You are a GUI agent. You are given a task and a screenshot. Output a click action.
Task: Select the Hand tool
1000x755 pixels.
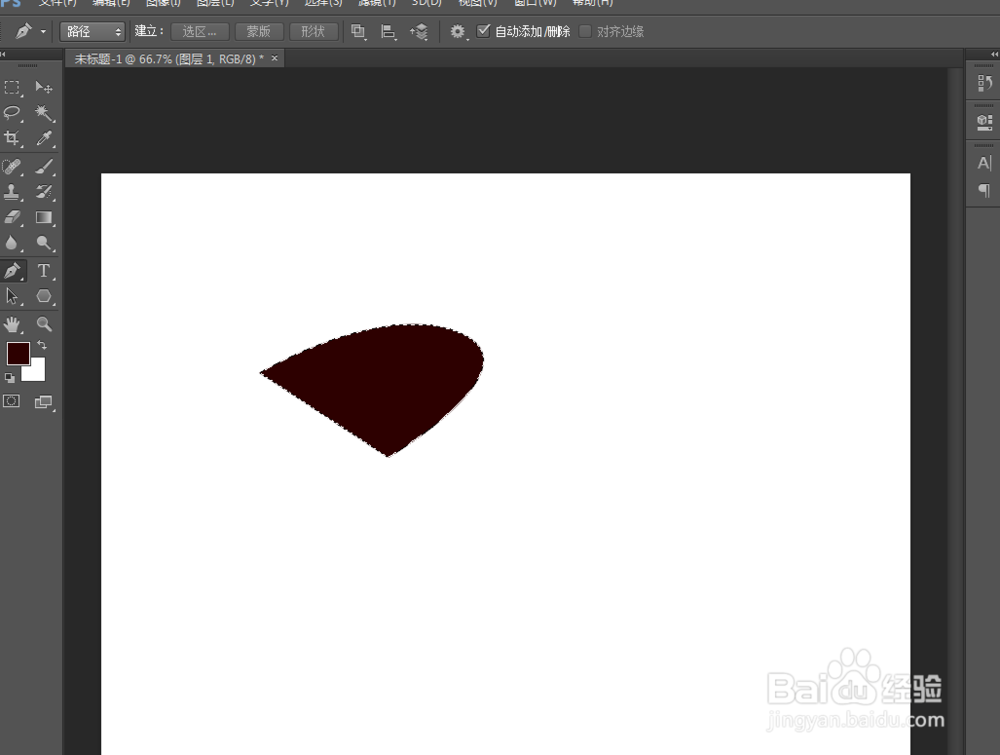(x=12, y=325)
